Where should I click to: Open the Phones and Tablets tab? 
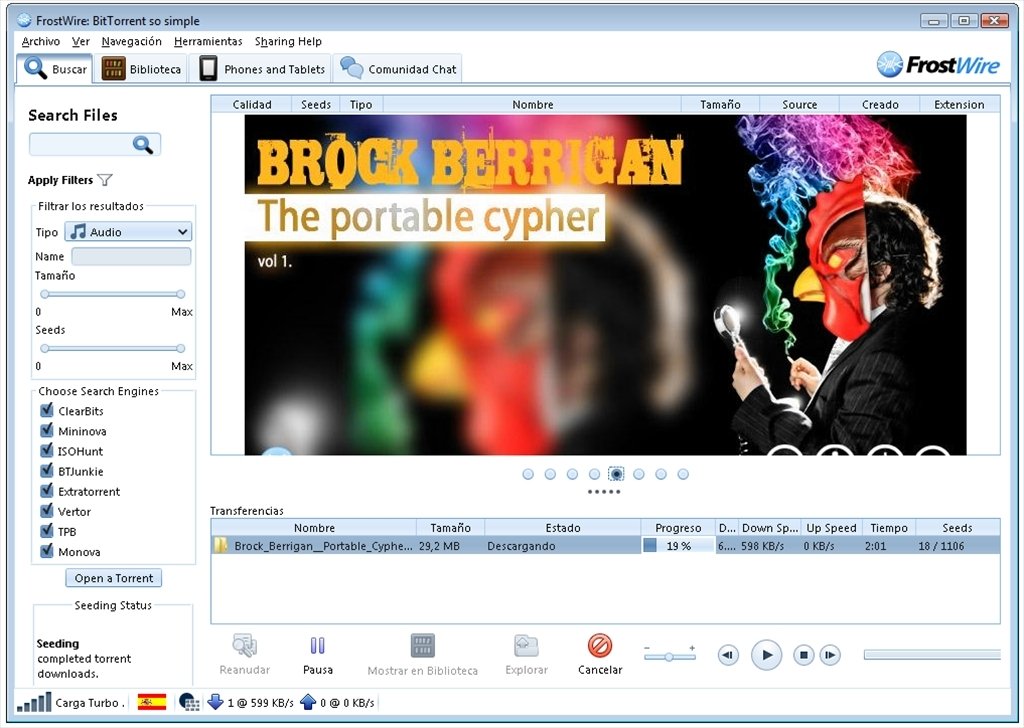(261, 69)
